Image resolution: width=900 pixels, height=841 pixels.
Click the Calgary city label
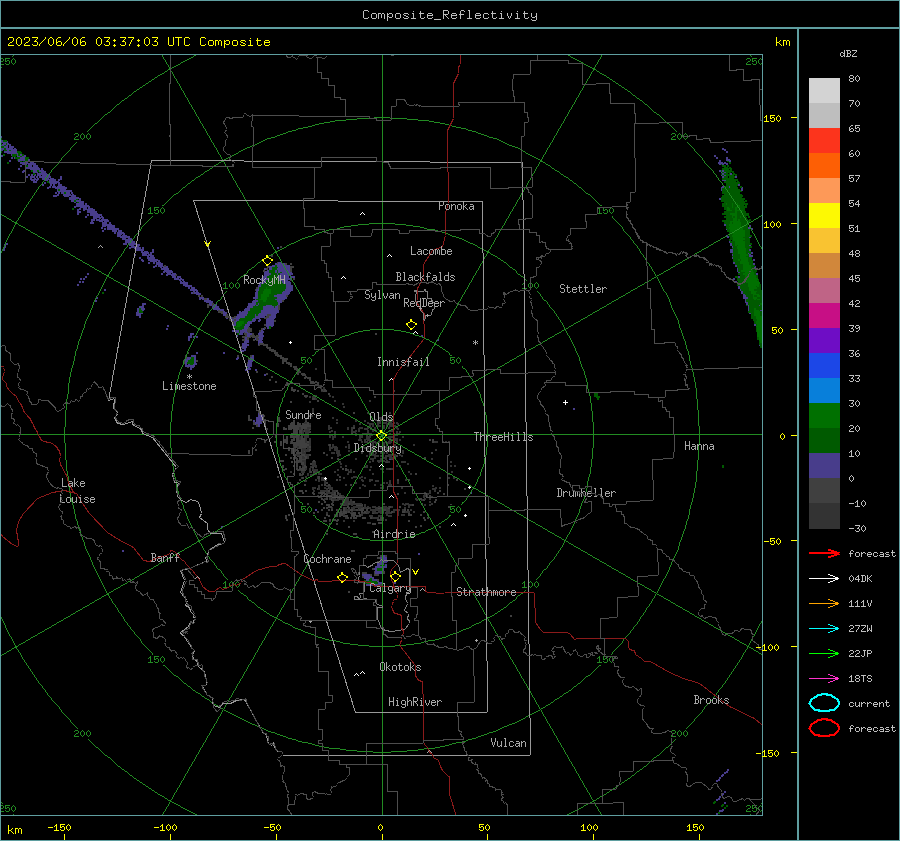click(x=390, y=588)
